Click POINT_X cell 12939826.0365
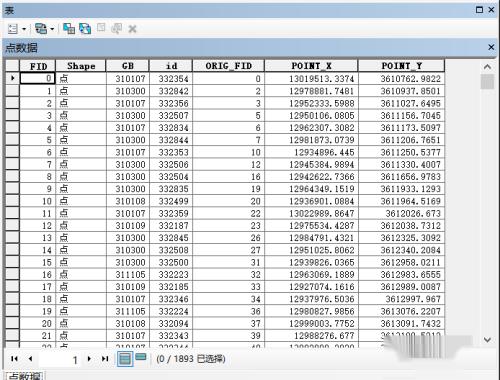The image size is (500, 380). 311,262
